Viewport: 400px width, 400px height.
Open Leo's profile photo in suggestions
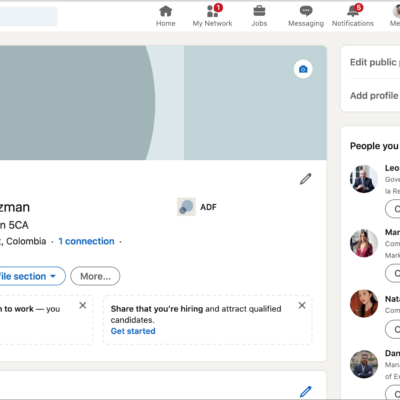pos(364,179)
